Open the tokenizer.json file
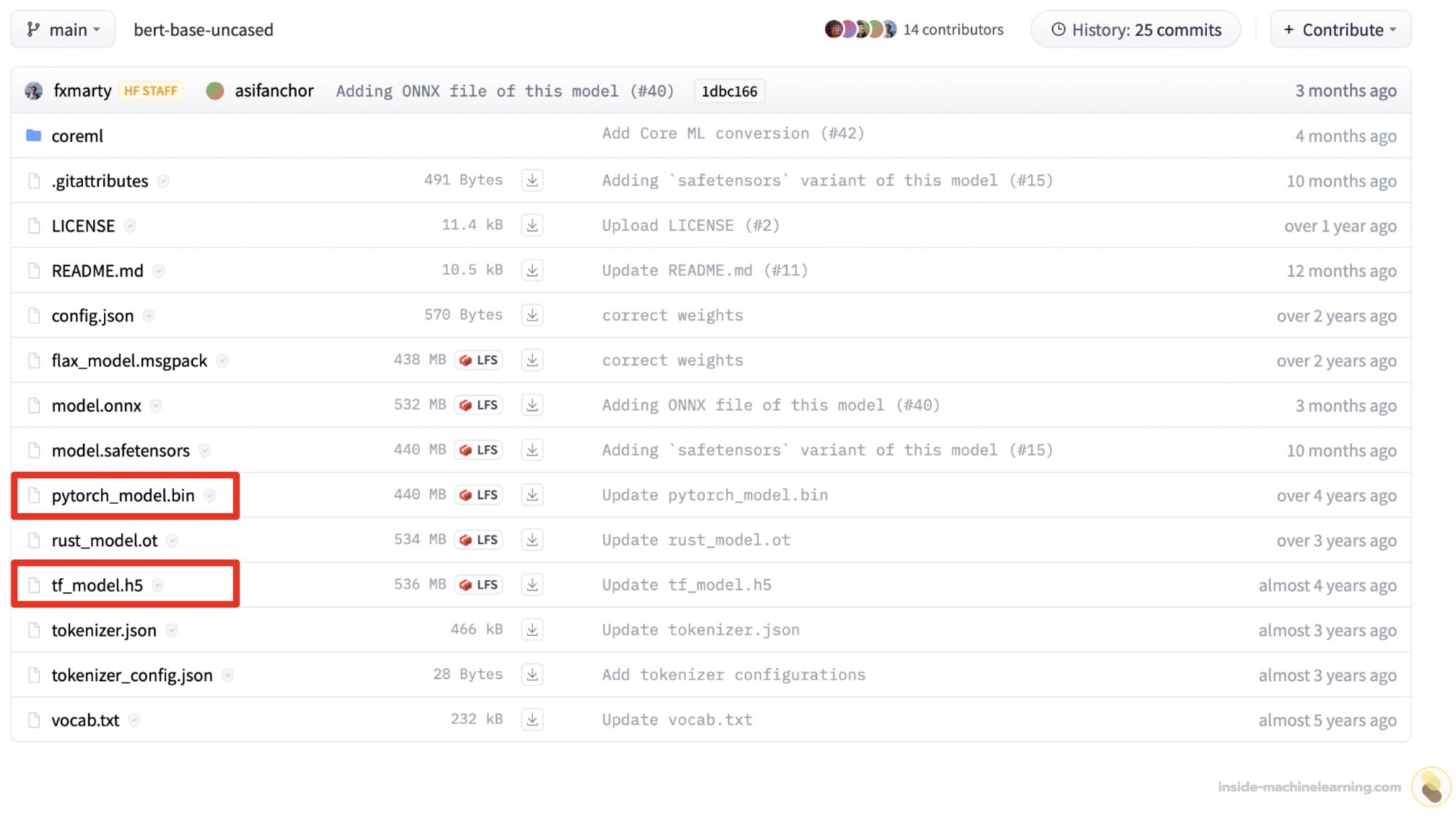The height and width of the screenshot is (816, 1456). [104, 630]
